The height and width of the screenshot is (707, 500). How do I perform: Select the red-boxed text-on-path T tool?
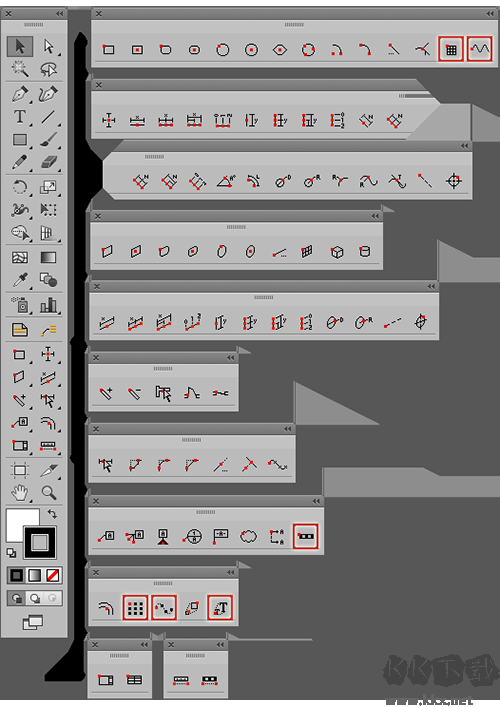pyautogui.click(x=220, y=608)
